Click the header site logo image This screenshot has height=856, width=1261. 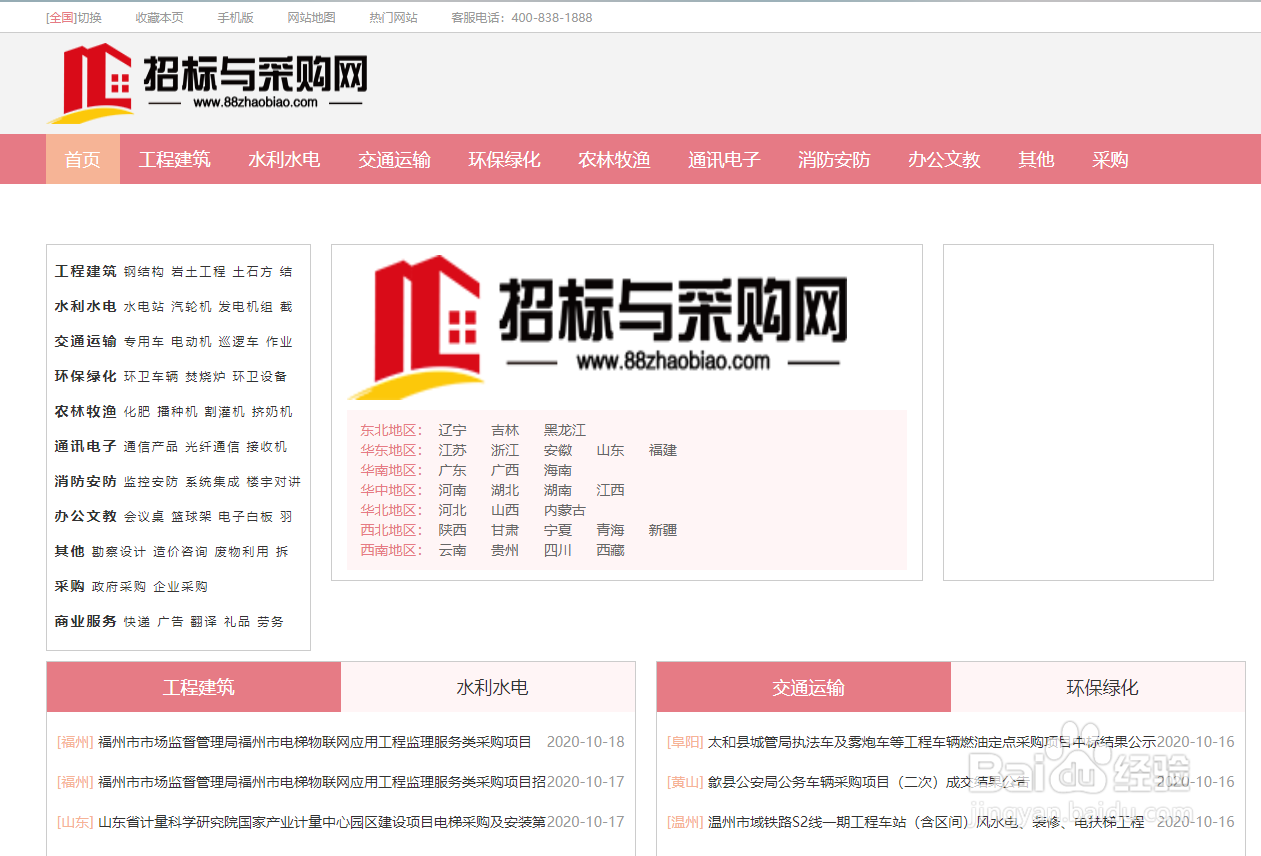(x=208, y=82)
